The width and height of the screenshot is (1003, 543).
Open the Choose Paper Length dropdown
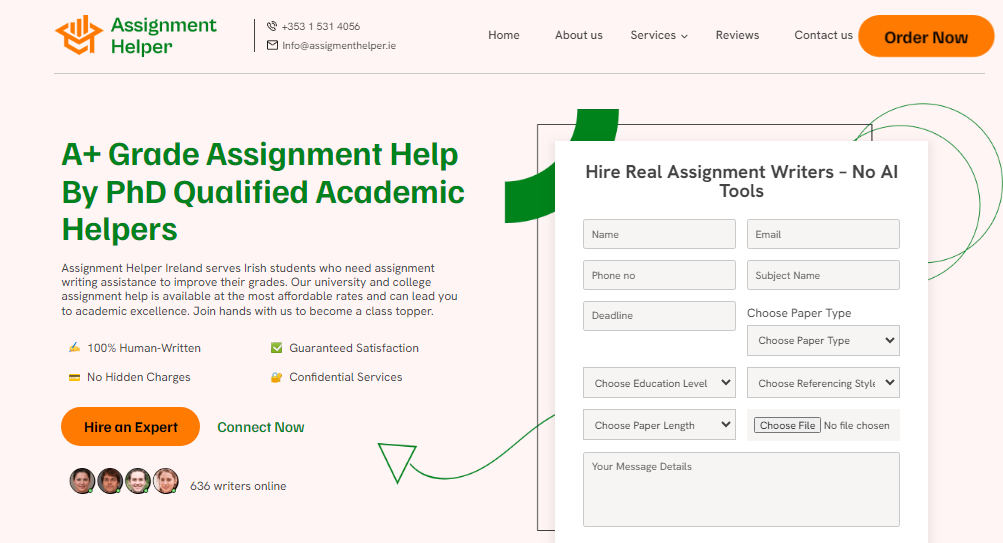pyautogui.click(x=659, y=425)
